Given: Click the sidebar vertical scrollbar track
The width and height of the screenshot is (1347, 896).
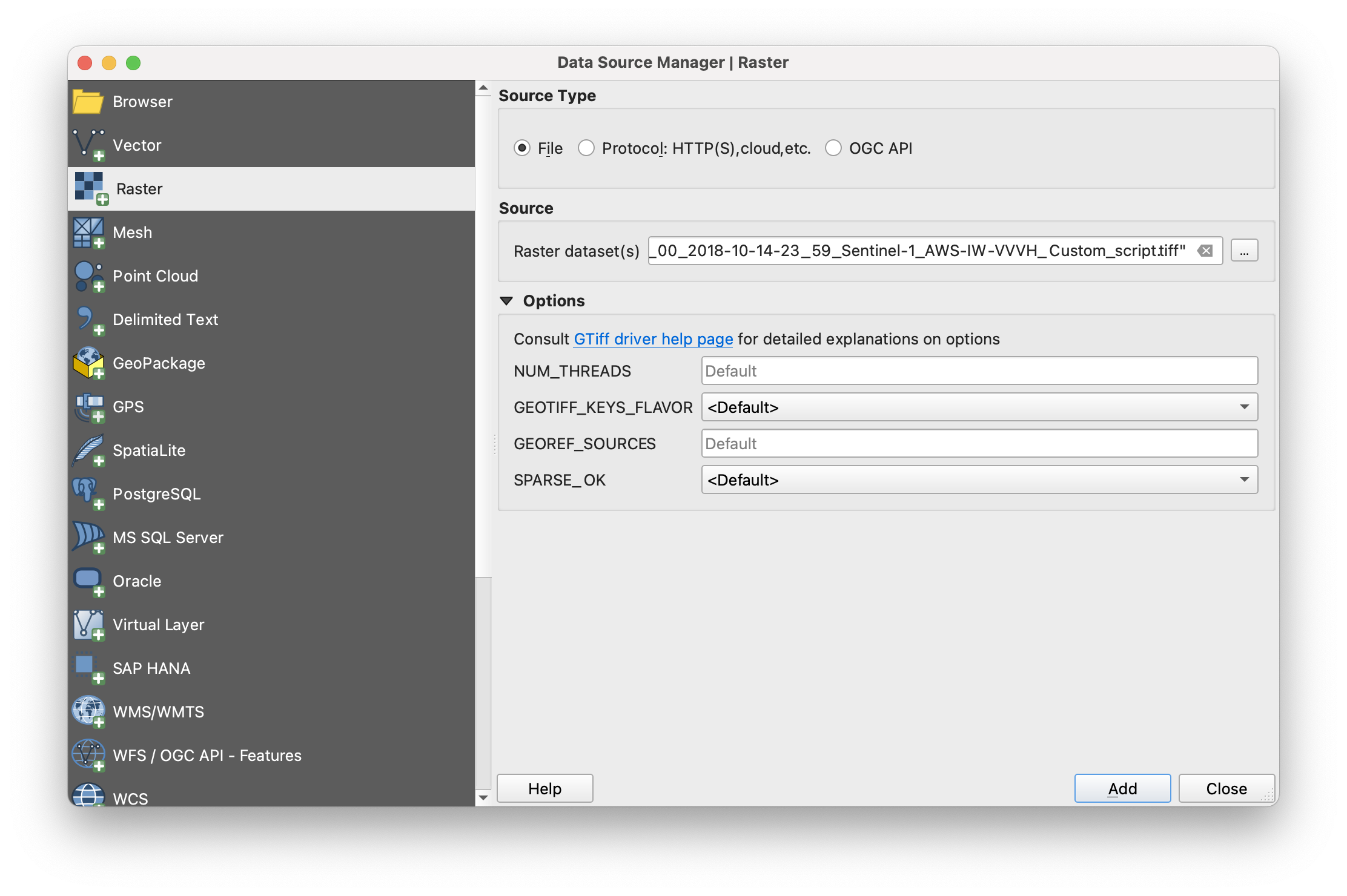Looking at the screenshot, I should tap(483, 683).
